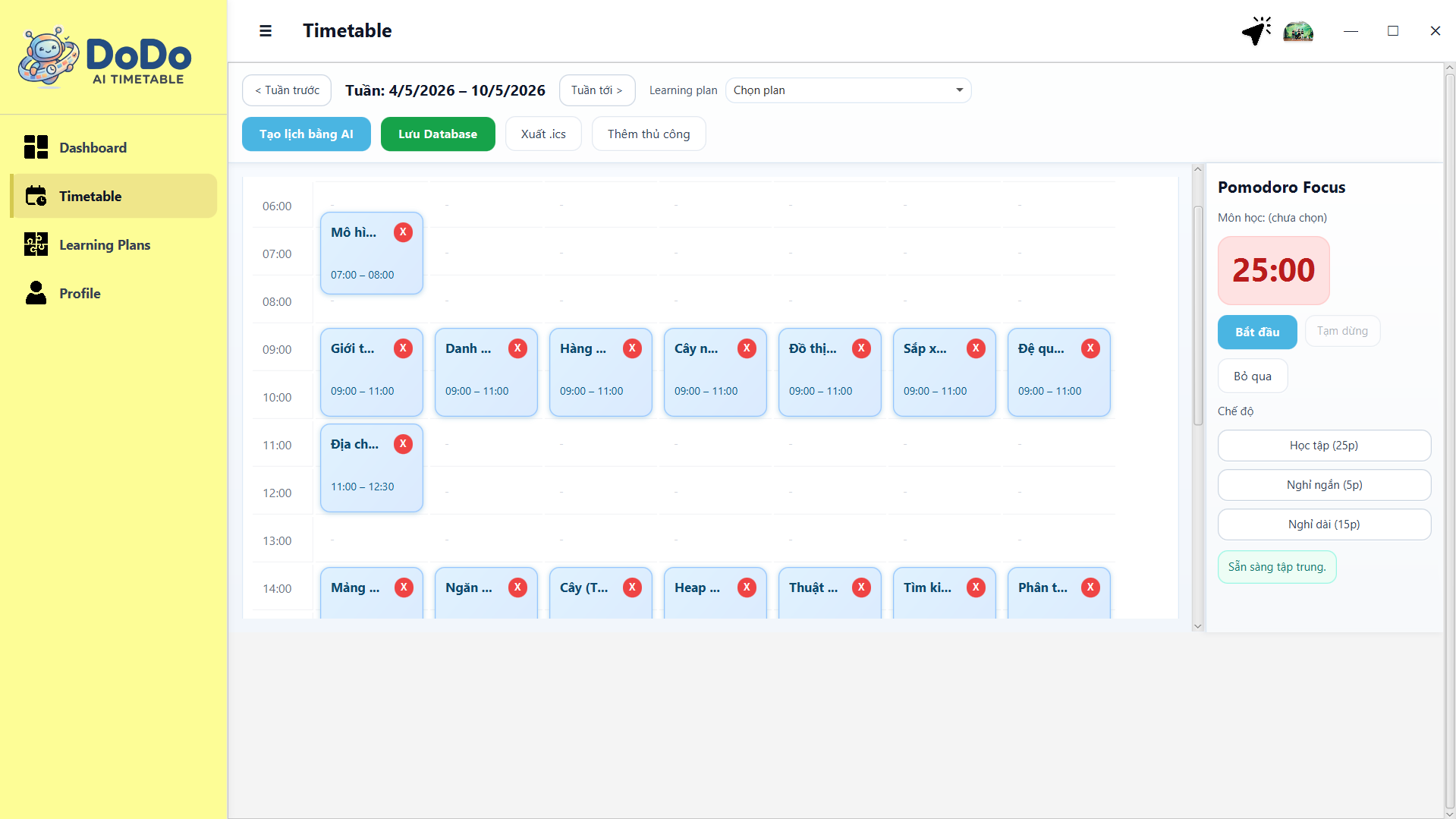Screen dimensions: 1456x819
Task: Delete the 'Sắp x...' event
Action: 976,348
